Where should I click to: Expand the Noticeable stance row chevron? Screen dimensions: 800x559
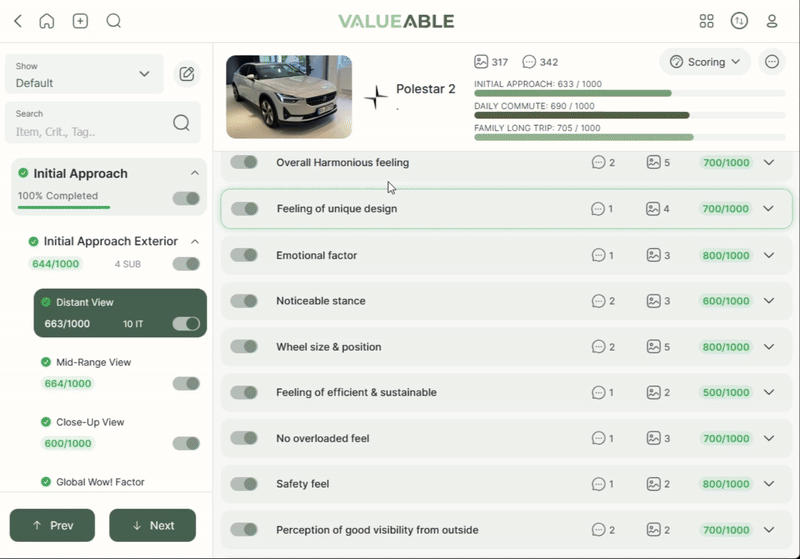[769, 301]
